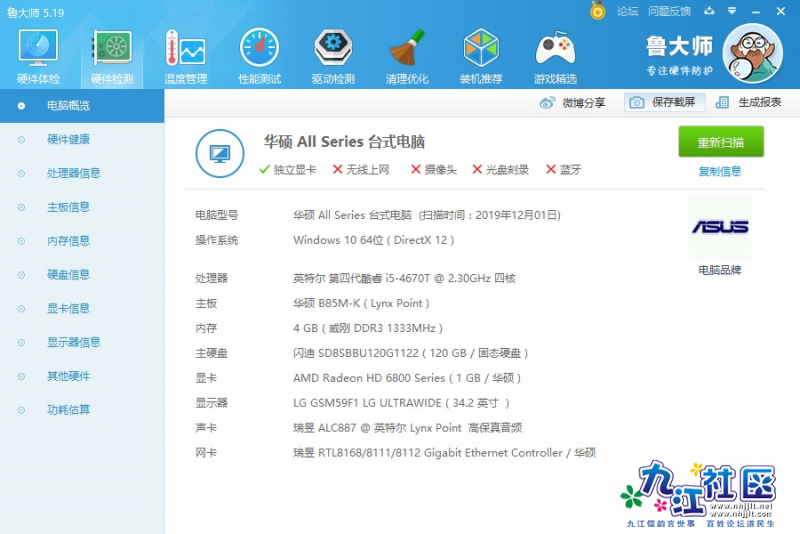800x534 pixels.
Task: Open 装机推荐 cube icon
Action: 481,56
